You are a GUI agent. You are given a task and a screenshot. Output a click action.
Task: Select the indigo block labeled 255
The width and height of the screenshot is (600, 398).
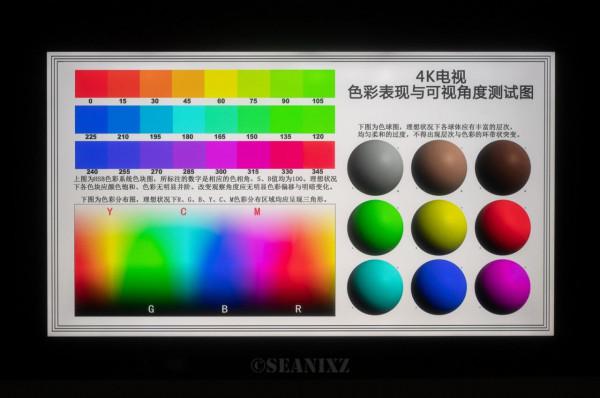[x=124, y=155]
